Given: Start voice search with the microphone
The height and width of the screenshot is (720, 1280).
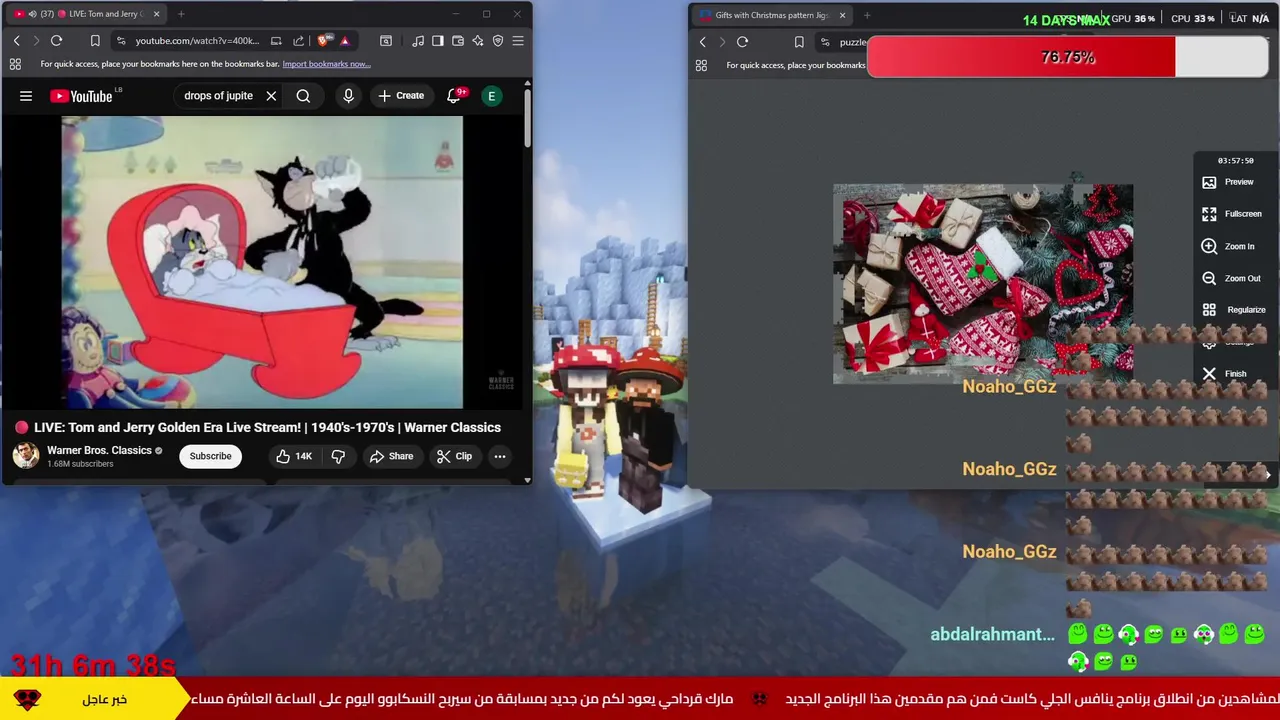Looking at the screenshot, I should [348, 96].
